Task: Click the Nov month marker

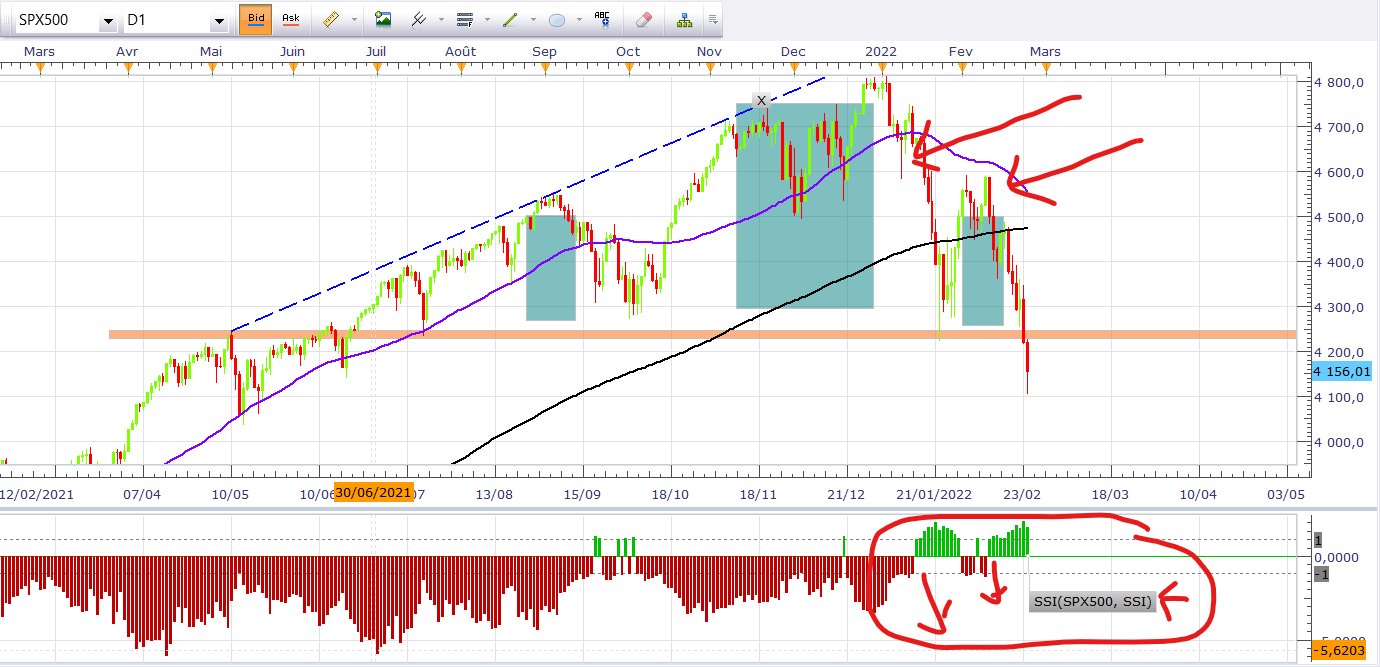Action: 709,51
